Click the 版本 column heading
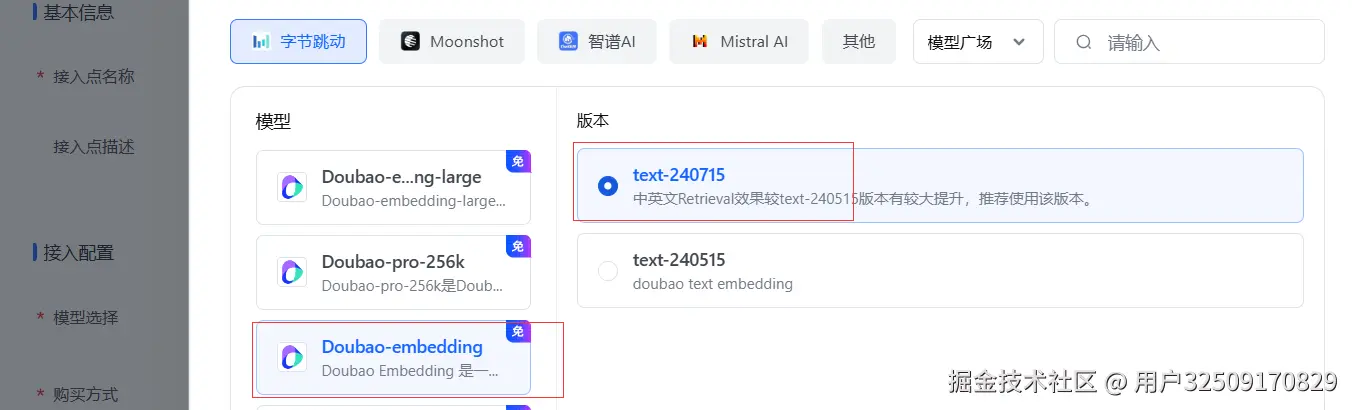This screenshot has width=1352, height=410. click(593, 121)
